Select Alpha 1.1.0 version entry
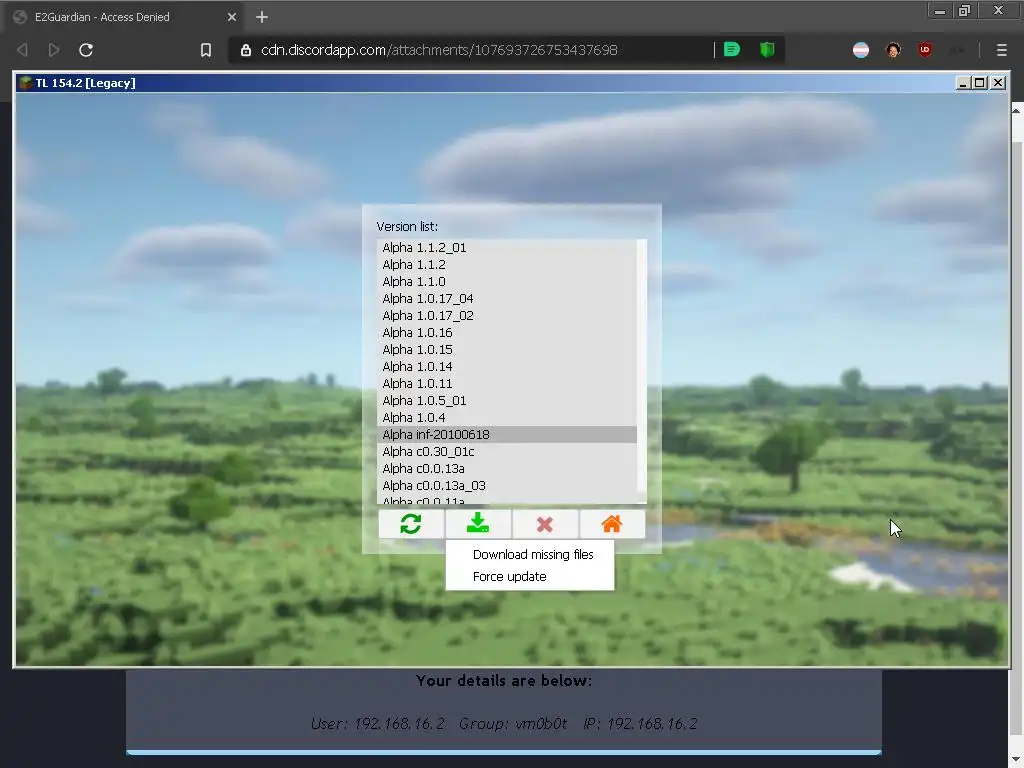Image resolution: width=1024 pixels, height=768 pixels. pyautogui.click(x=507, y=281)
